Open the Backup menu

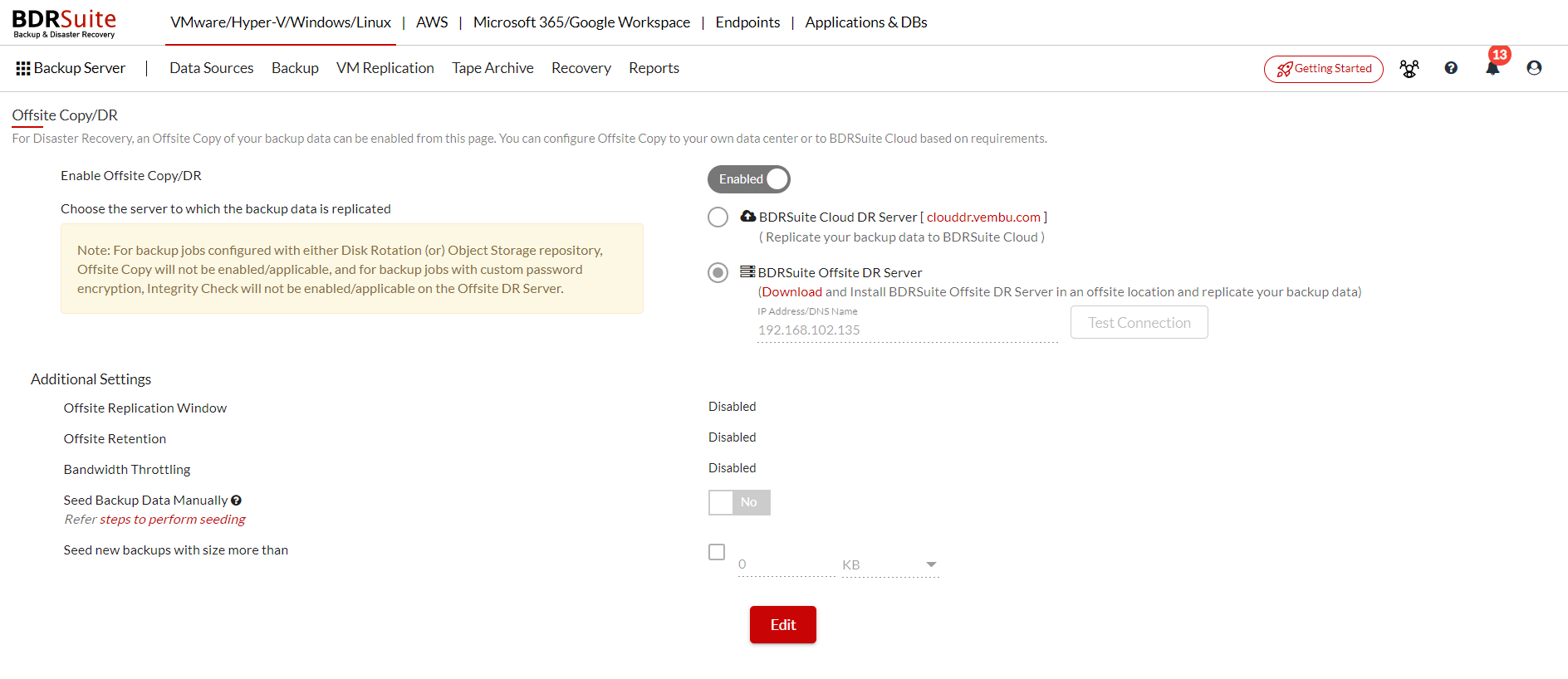(295, 68)
